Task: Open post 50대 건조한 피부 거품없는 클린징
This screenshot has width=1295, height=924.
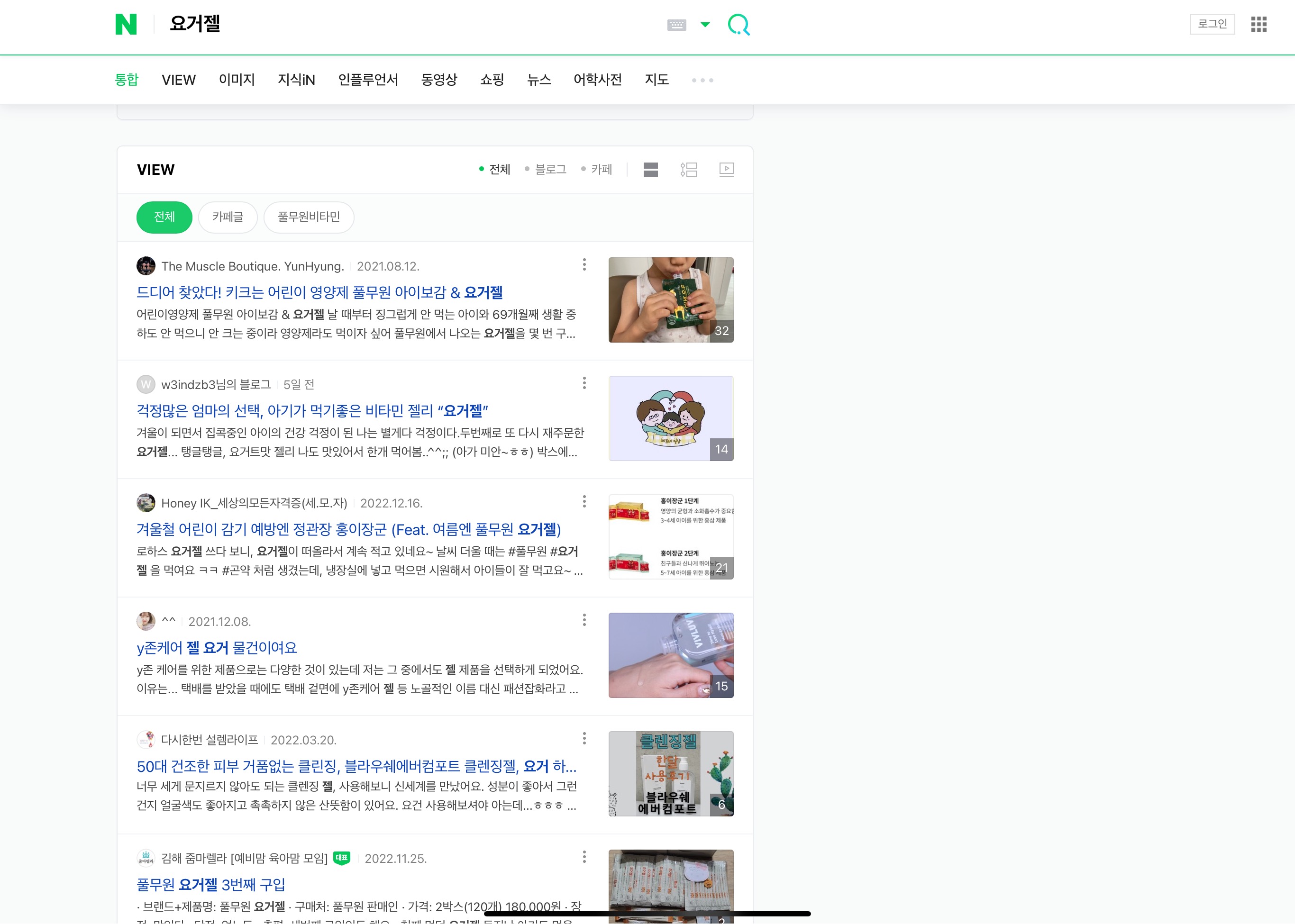Action: click(356, 766)
